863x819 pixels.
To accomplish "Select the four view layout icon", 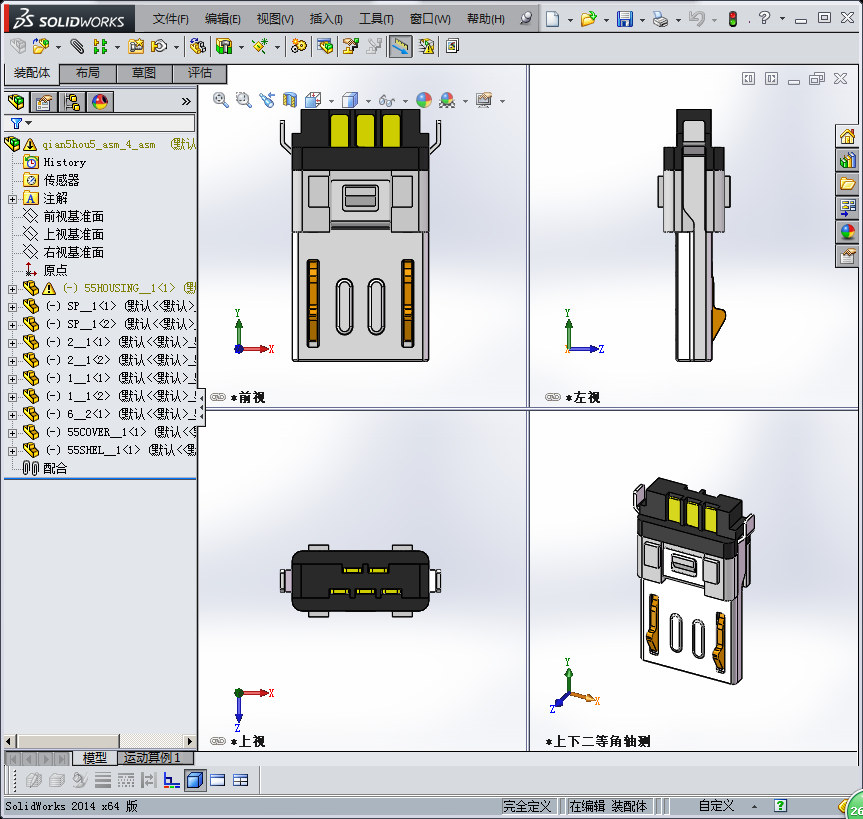I will coord(241,780).
